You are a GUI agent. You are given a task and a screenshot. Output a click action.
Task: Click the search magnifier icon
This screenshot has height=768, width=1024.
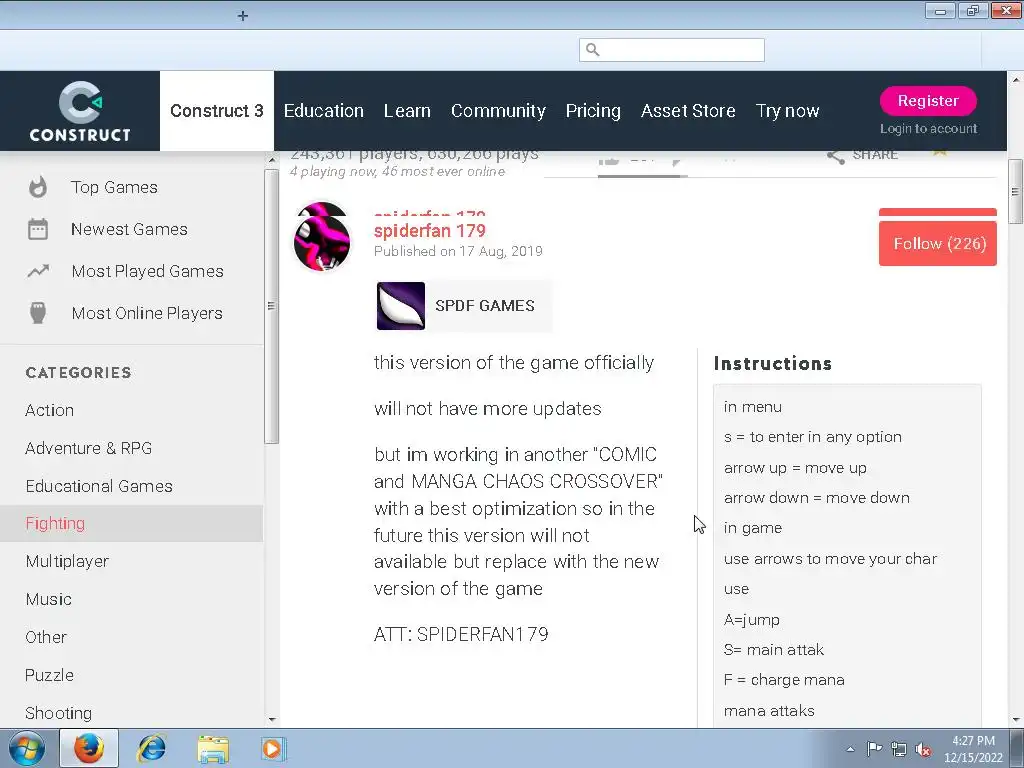tap(592, 50)
